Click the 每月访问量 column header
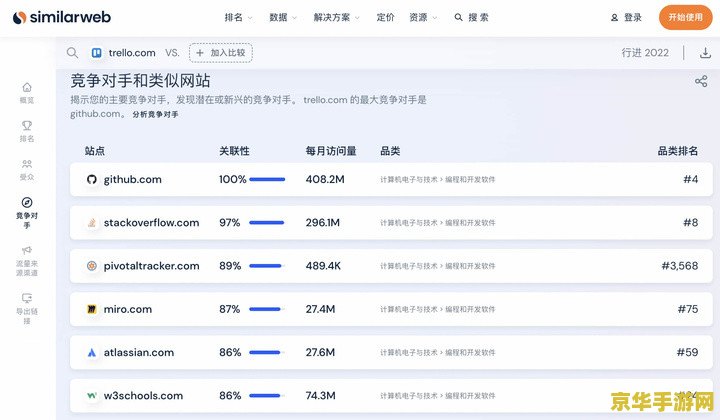 click(331, 151)
